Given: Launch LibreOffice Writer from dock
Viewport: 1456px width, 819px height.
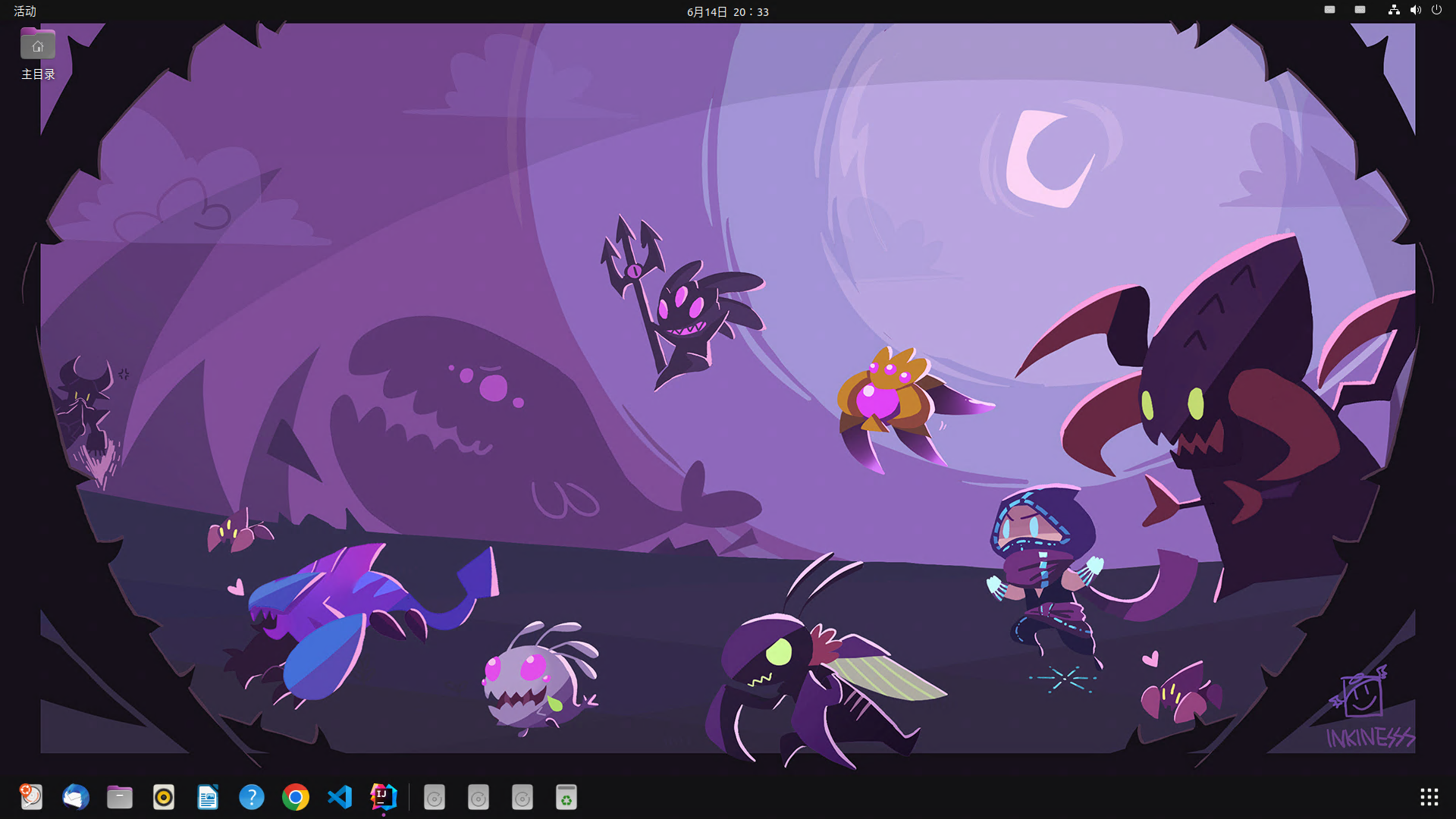Looking at the screenshot, I should pyautogui.click(x=208, y=797).
